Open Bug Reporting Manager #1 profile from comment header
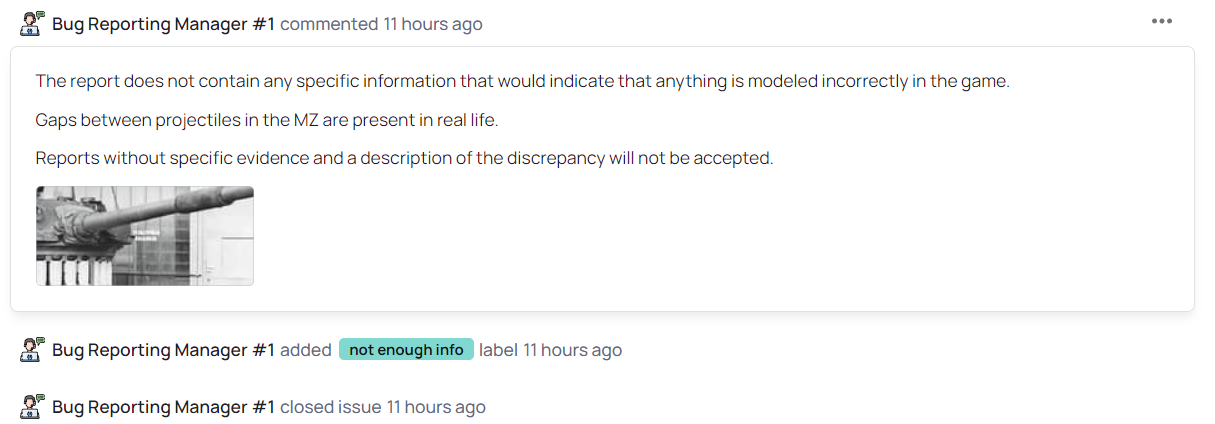This screenshot has width=1215, height=424. (163, 24)
